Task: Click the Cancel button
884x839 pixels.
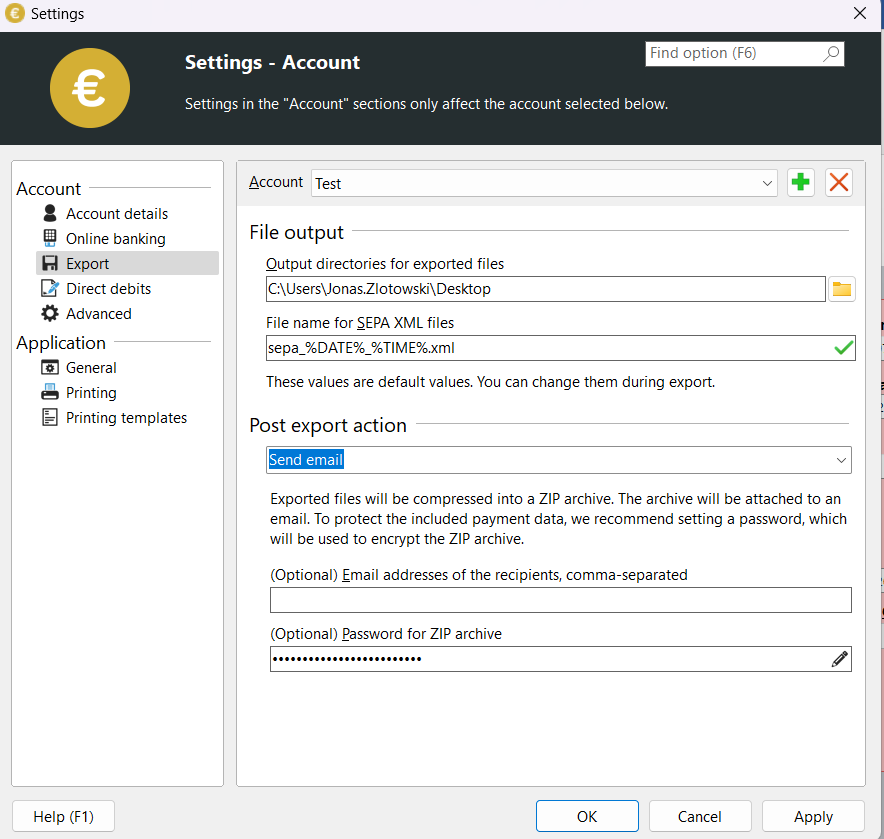Action: [x=700, y=816]
